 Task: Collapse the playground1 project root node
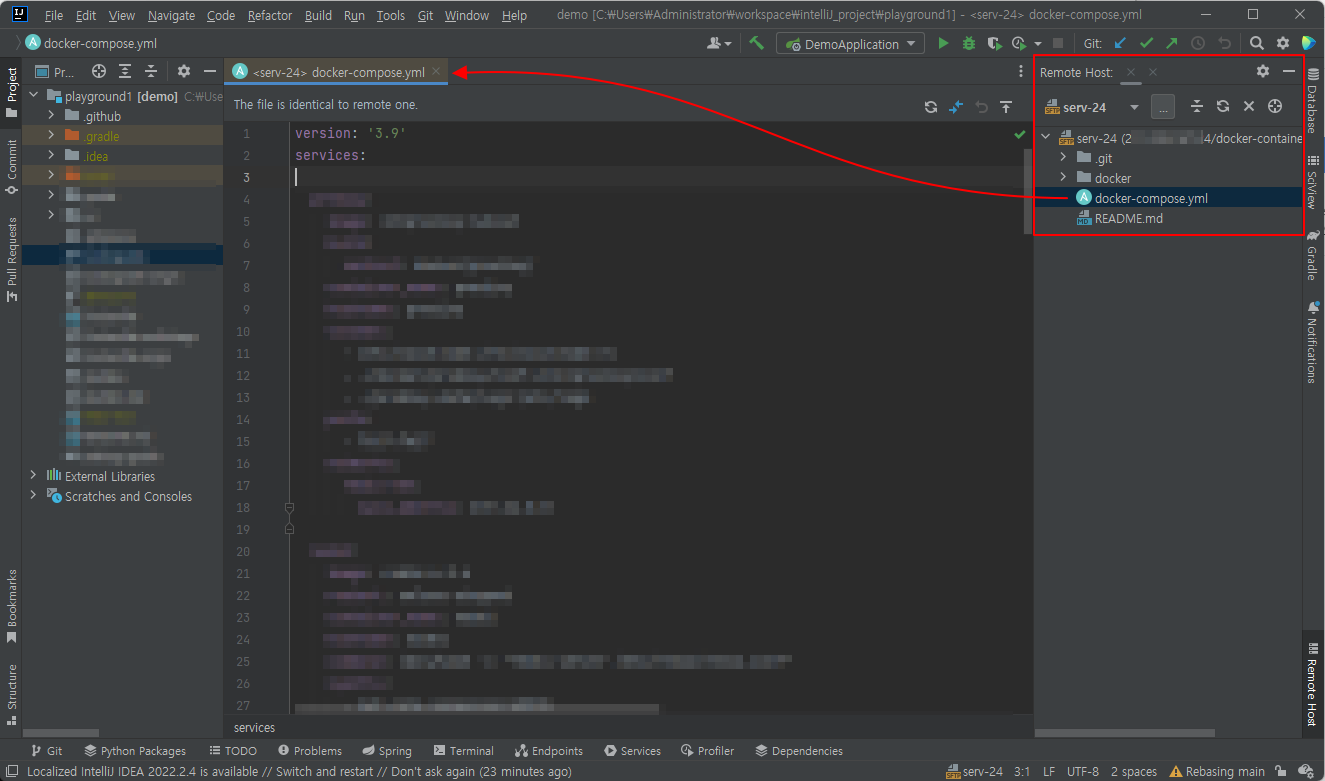pos(33,96)
